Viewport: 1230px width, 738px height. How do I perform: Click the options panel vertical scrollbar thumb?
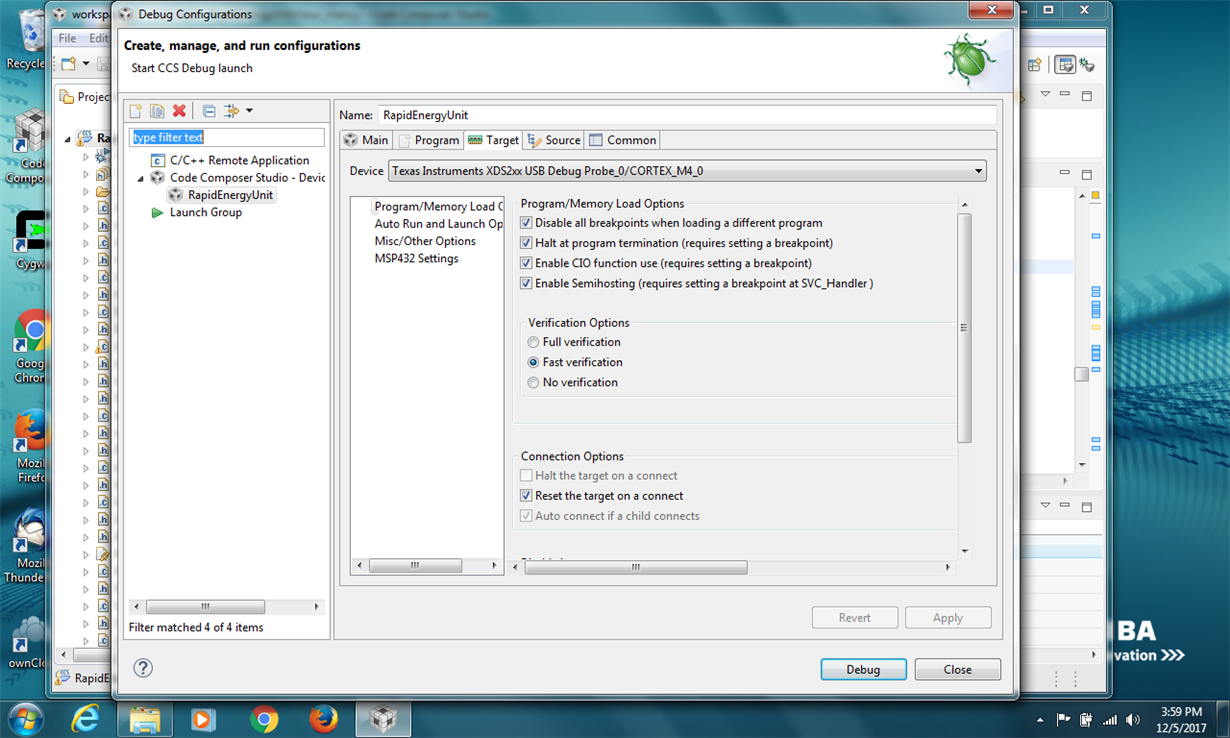964,328
